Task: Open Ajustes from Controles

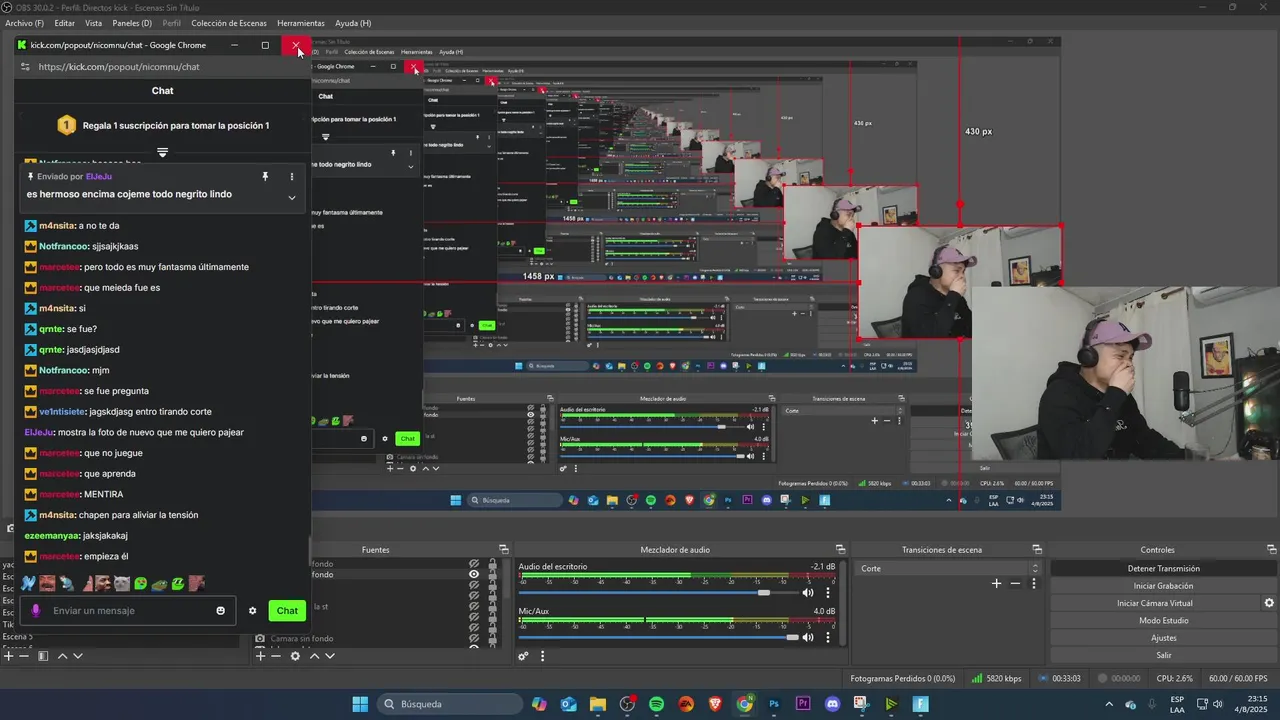Action: coord(1163,638)
